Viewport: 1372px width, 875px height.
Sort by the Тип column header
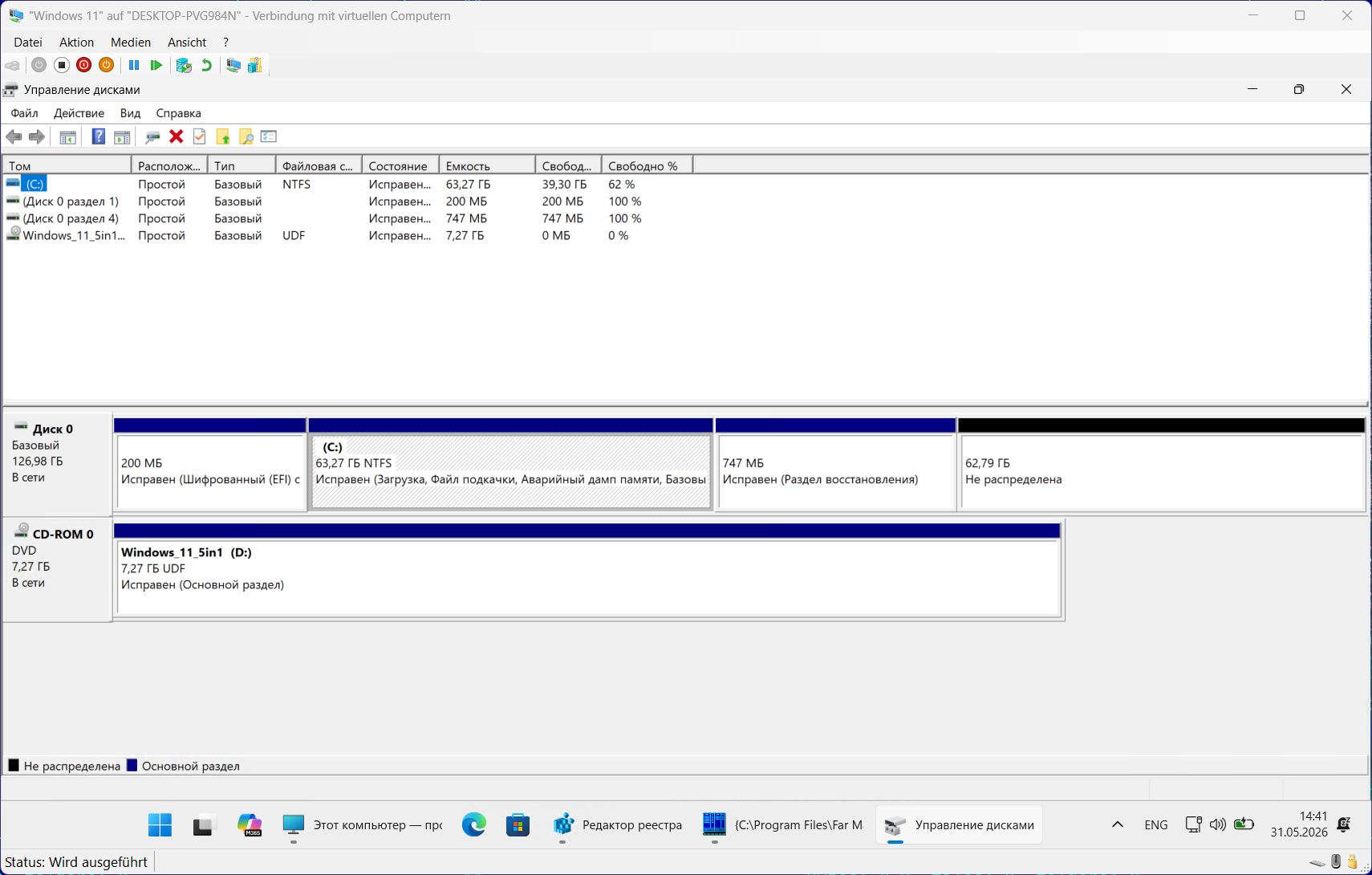pyautogui.click(x=242, y=166)
